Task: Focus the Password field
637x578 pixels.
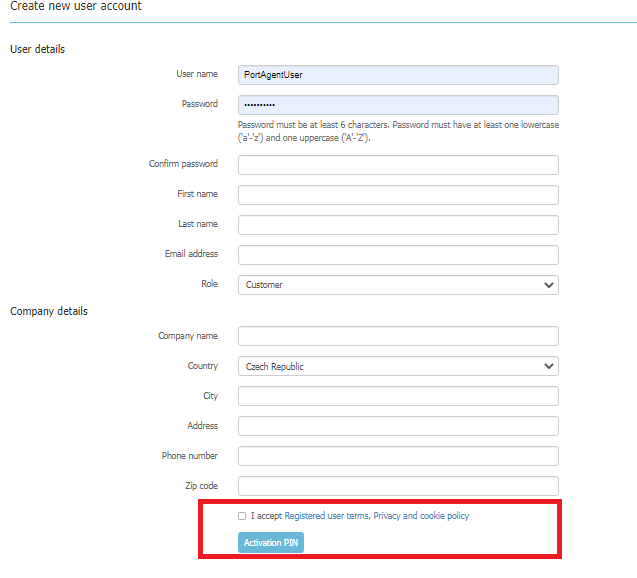Action: (x=398, y=105)
